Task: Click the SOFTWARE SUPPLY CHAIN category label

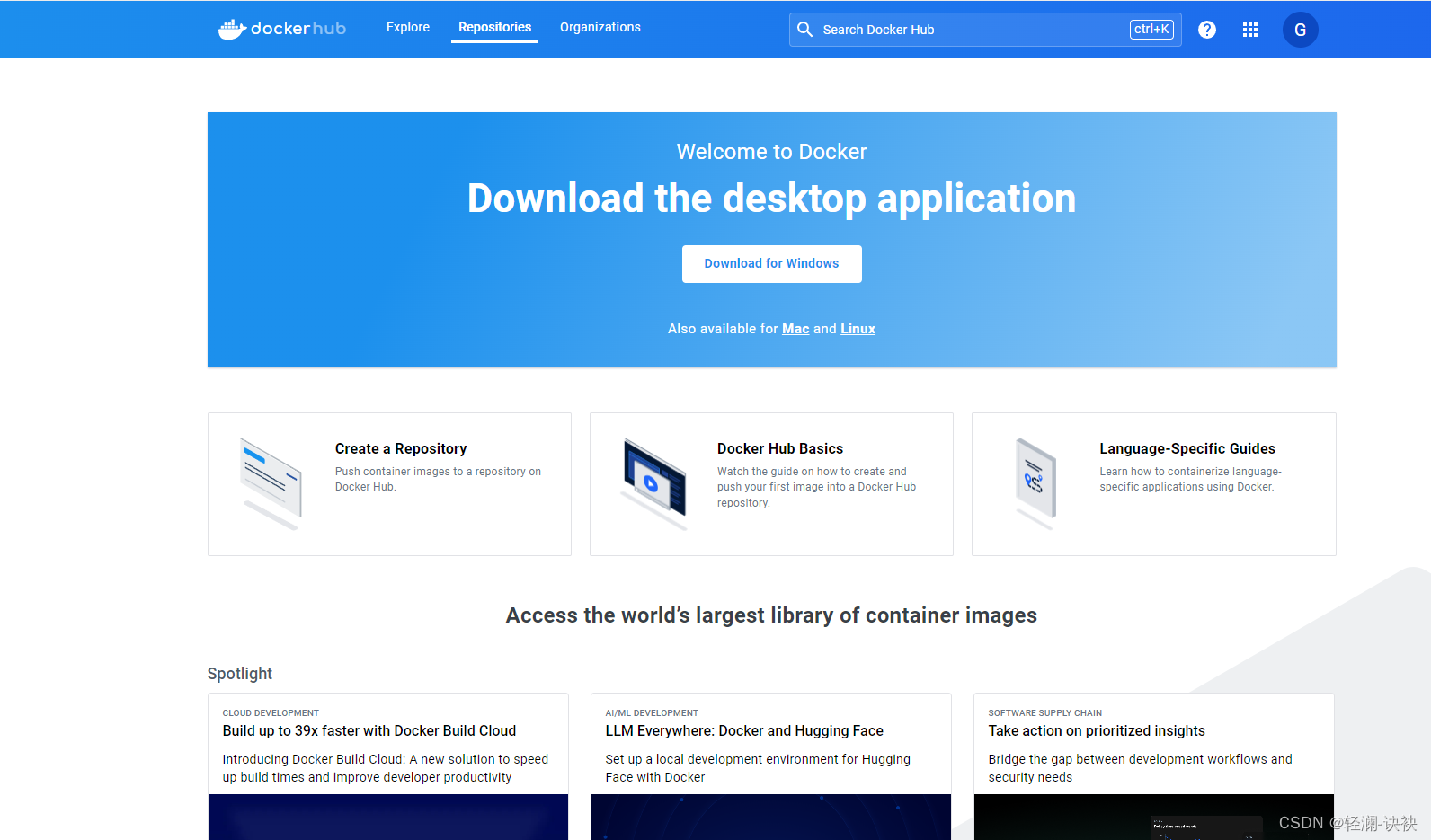Action: click(1045, 713)
